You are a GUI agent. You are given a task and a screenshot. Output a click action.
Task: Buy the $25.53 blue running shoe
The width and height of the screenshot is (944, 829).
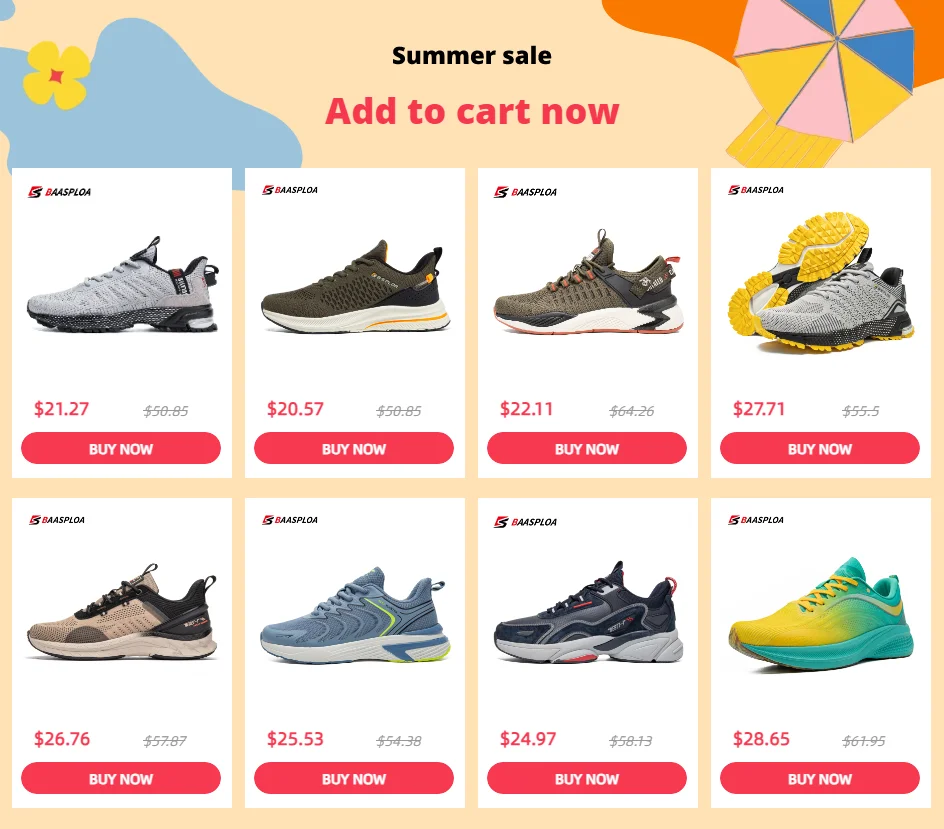tap(354, 778)
